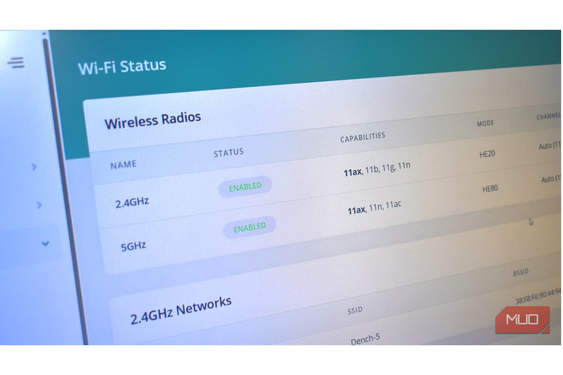Select the 2.4GHz radio row name
This screenshot has height=375, width=563.
pyautogui.click(x=132, y=203)
